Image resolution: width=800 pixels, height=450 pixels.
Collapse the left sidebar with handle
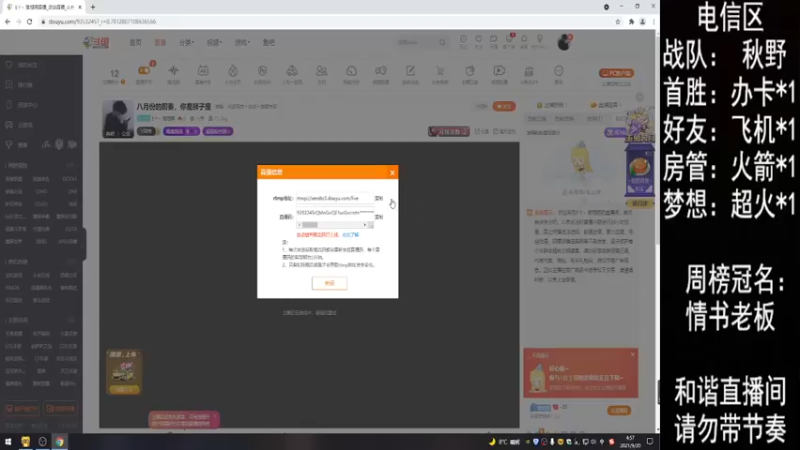pos(84,243)
